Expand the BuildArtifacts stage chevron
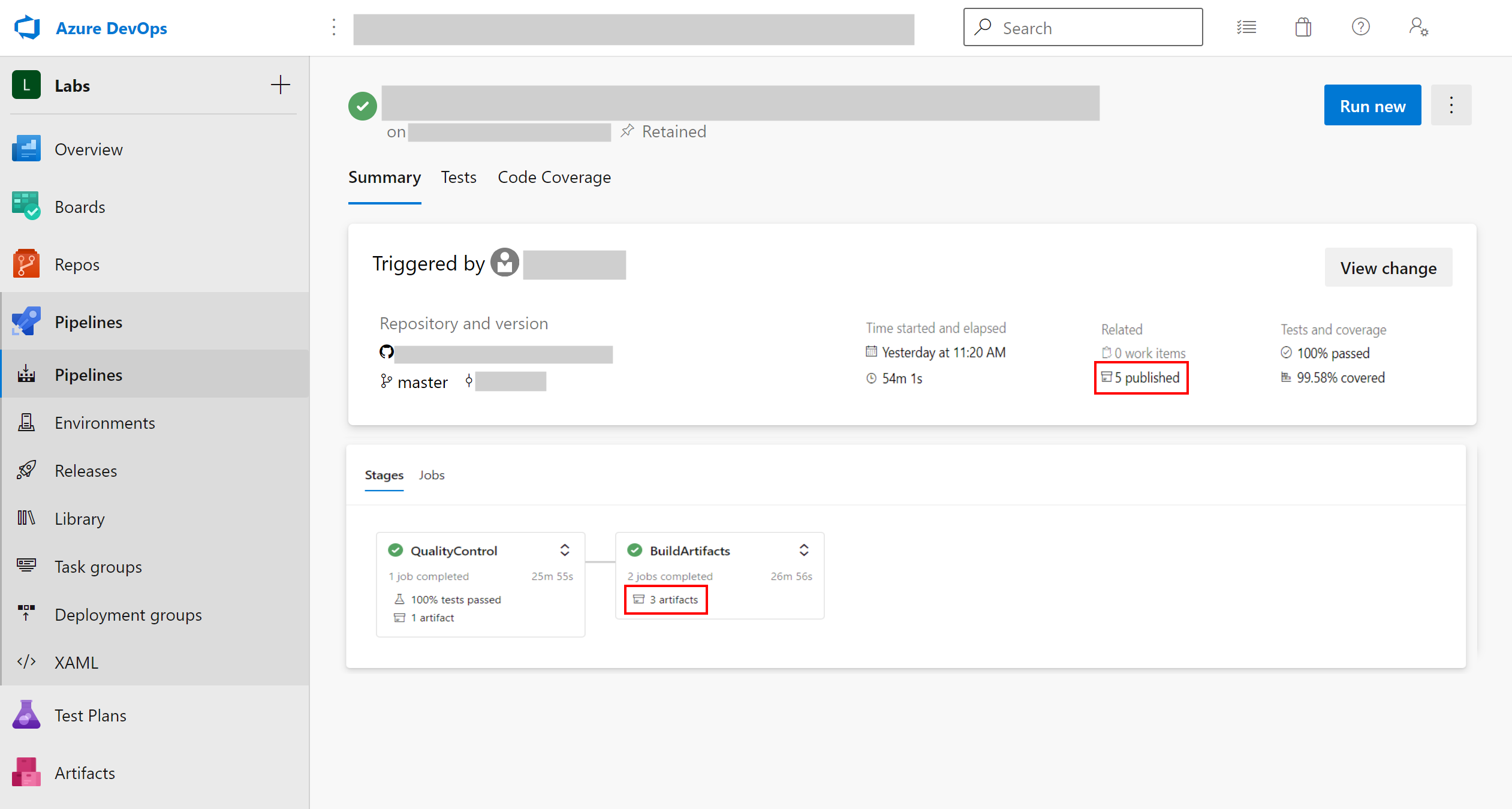The image size is (1512, 809). 804,550
